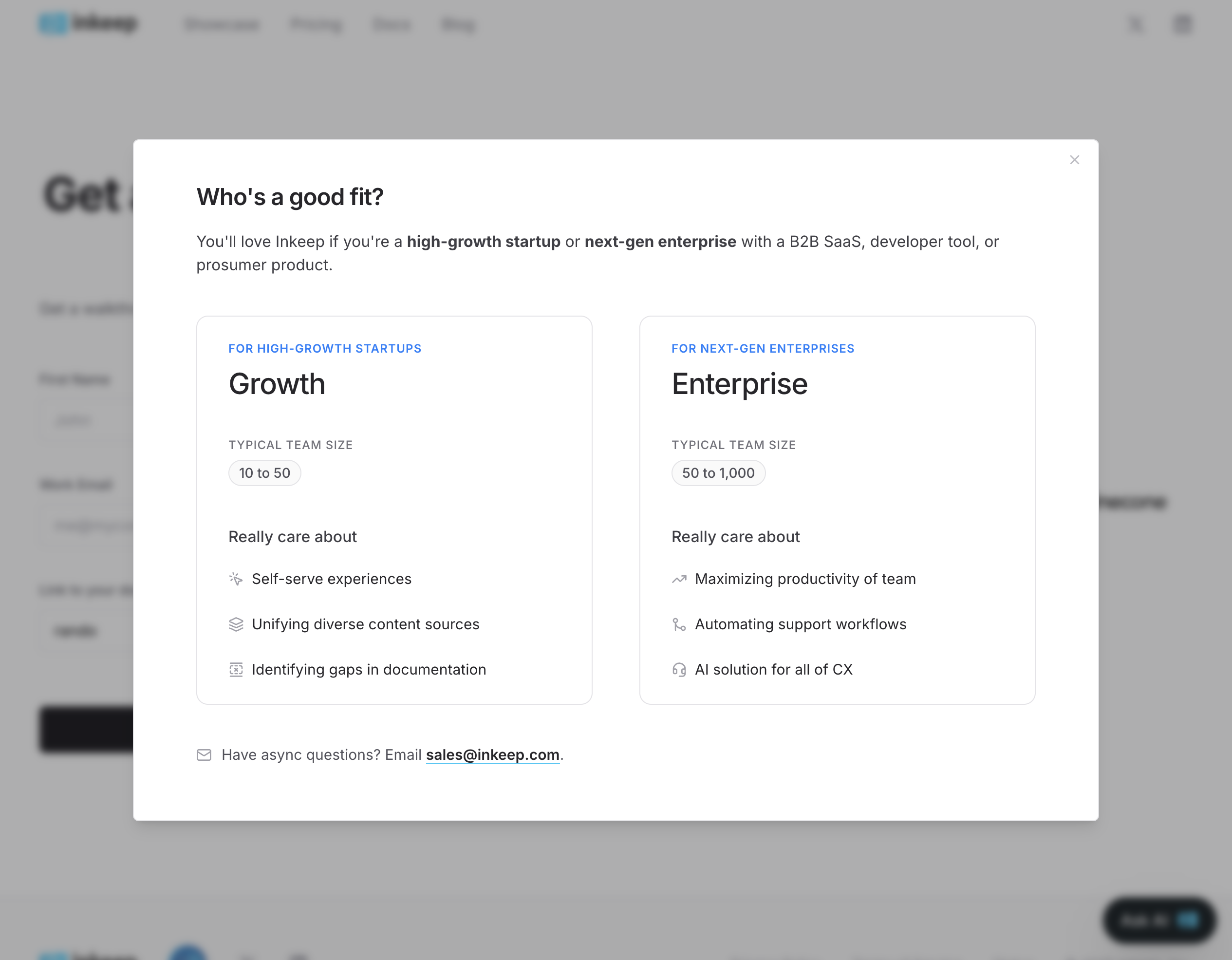The image size is (1232, 960).
Task: Click the Enterprise plan heading
Action: pyautogui.click(x=740, y=384)
